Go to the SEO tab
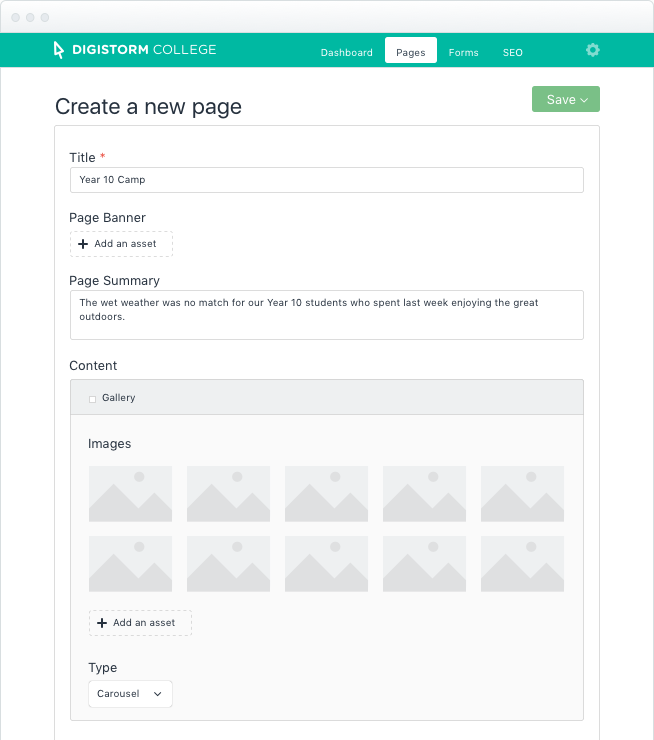 tap(512, 52)
